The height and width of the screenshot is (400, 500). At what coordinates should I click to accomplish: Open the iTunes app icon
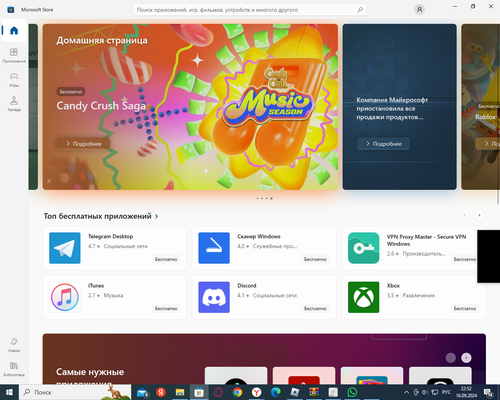point(65,297)
